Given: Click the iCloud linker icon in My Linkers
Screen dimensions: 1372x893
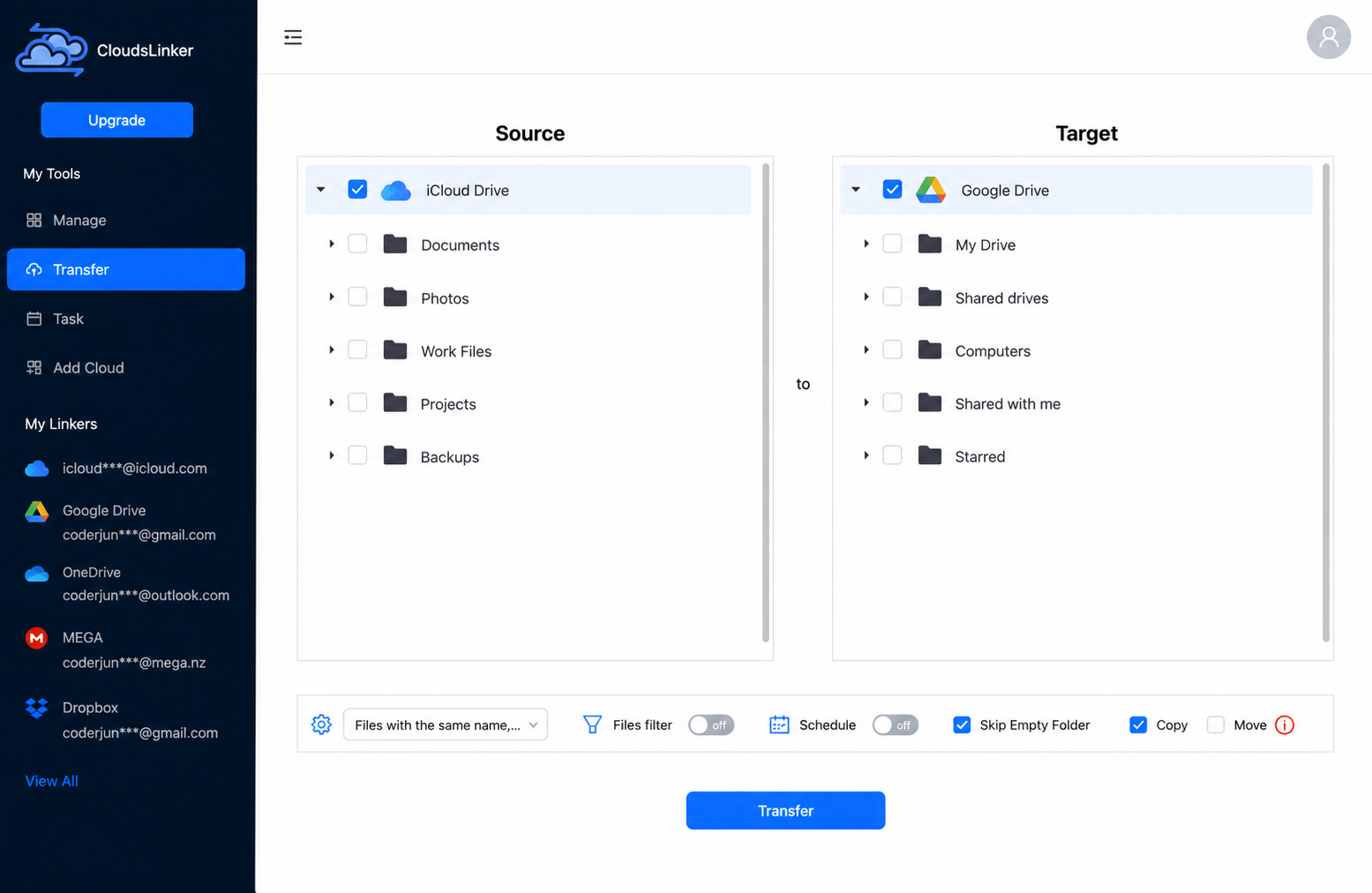Looking at the screenshot, I should pyautogui.click(x=36, y=469).
